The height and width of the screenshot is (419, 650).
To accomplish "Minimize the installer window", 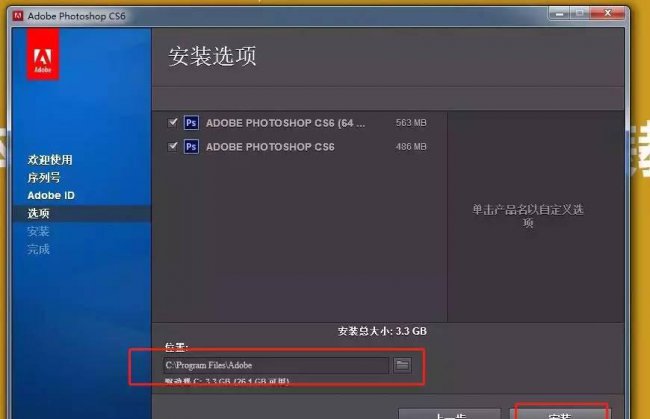I will click(x=559, y=14).
